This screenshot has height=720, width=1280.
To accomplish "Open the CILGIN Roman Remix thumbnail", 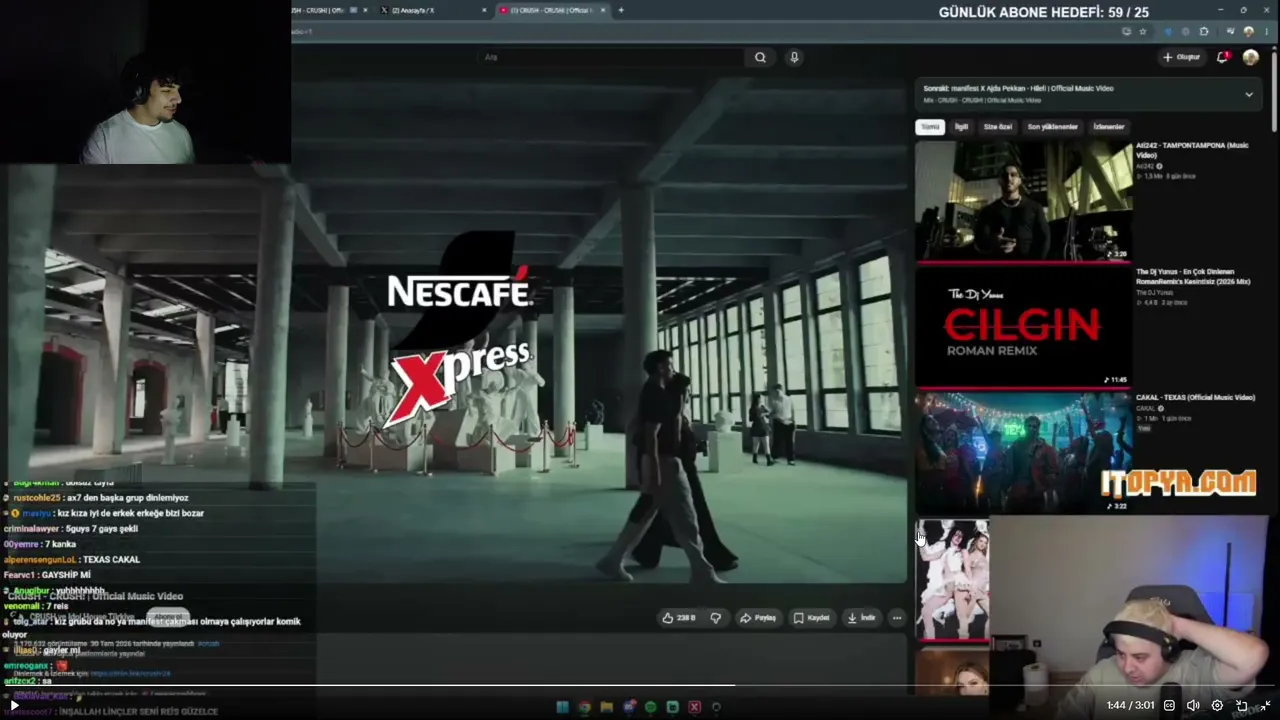I will tap(1024, 327).
